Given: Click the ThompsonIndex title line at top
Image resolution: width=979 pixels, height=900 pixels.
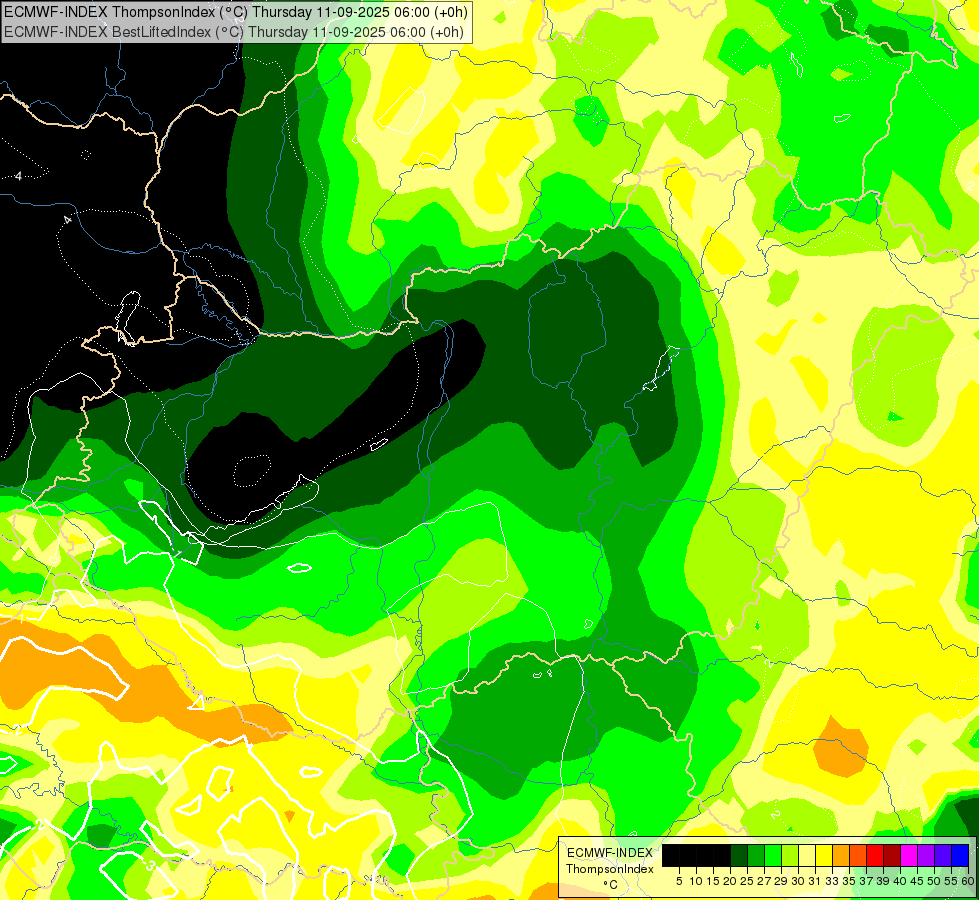Looking at the screenshot, I should tap(235, 11).
